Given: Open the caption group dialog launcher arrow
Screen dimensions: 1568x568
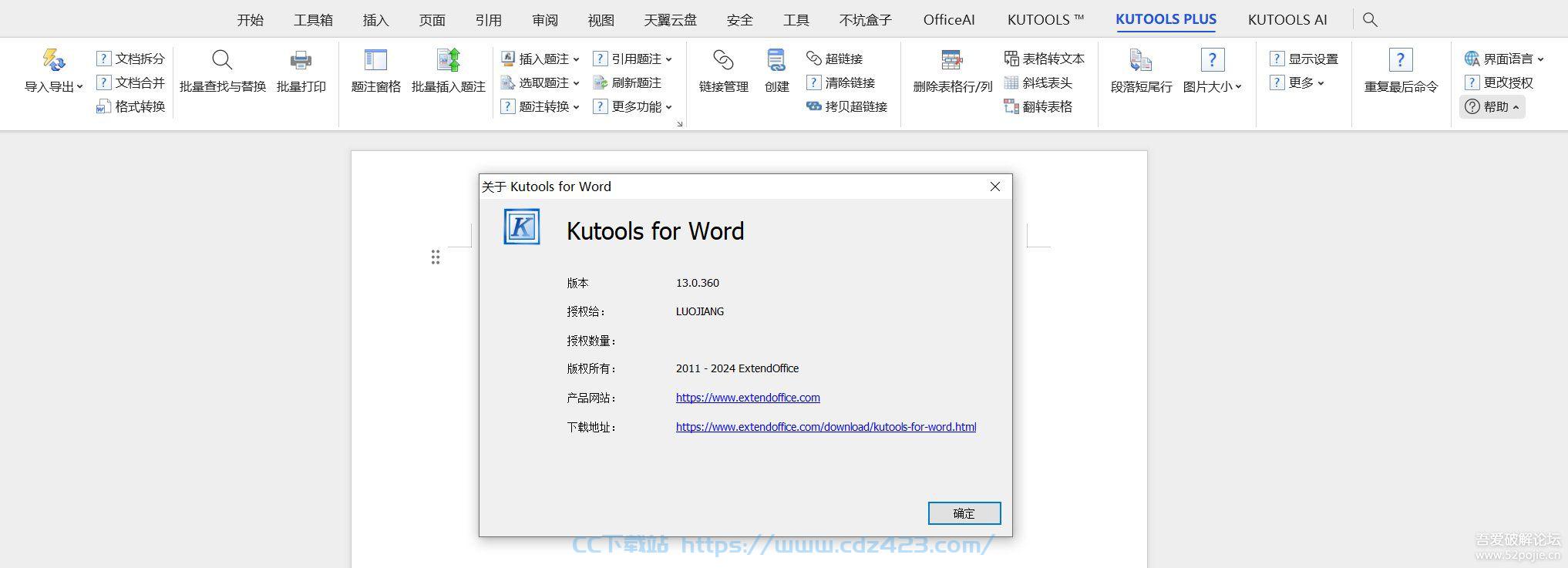Looking at the screenshot, I should [x=680, y=123].
